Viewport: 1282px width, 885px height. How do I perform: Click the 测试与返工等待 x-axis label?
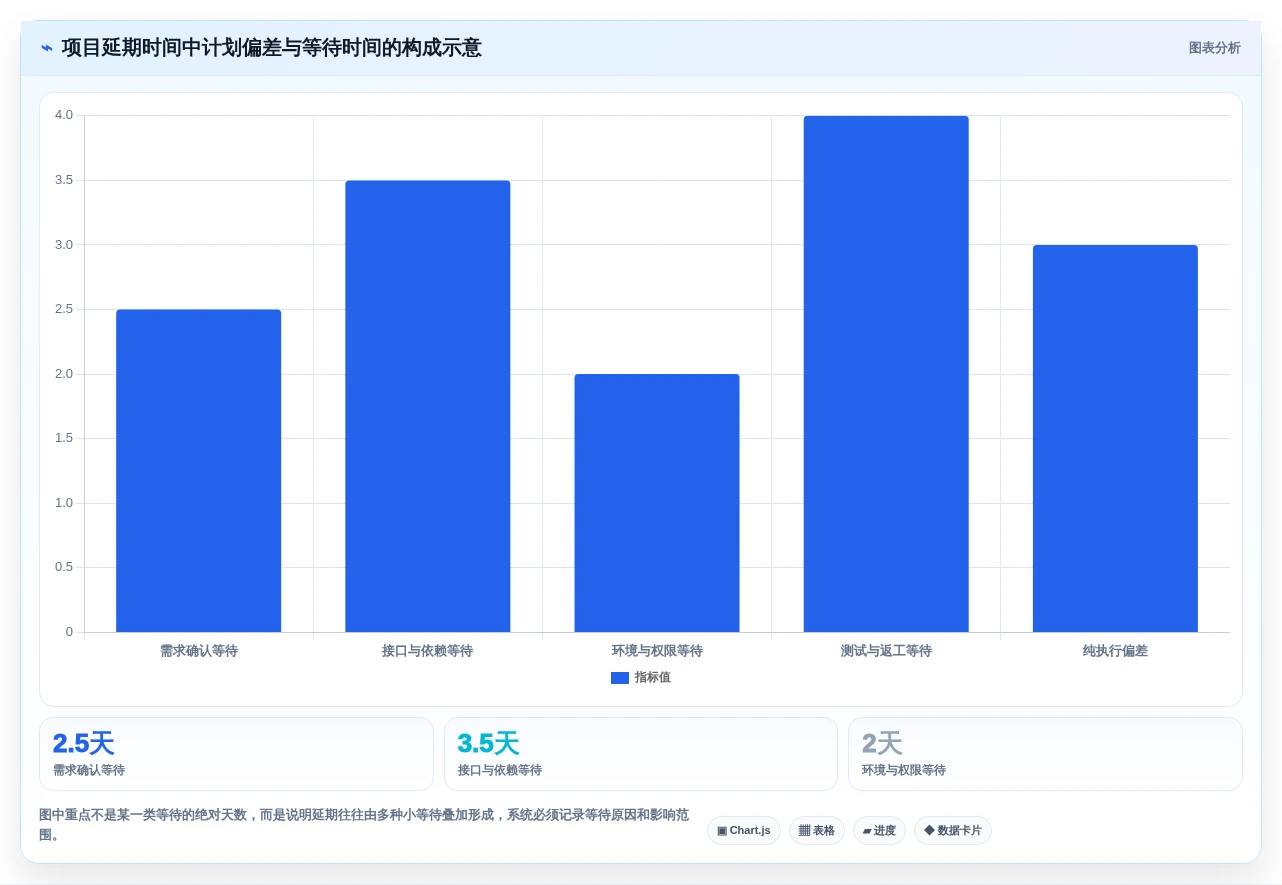(x=886, y=651)
